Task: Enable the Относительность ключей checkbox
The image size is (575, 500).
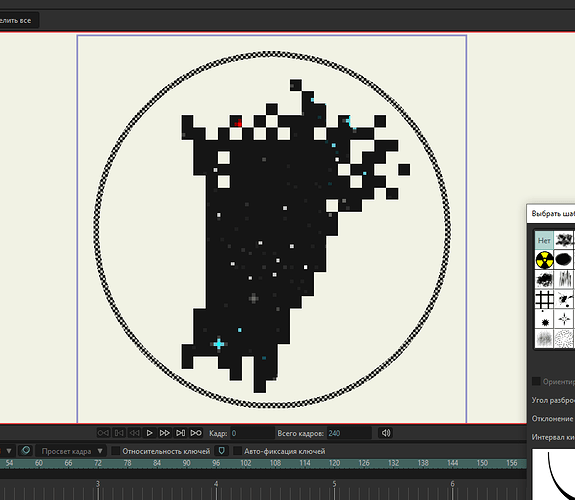Action: pos(116,451)
